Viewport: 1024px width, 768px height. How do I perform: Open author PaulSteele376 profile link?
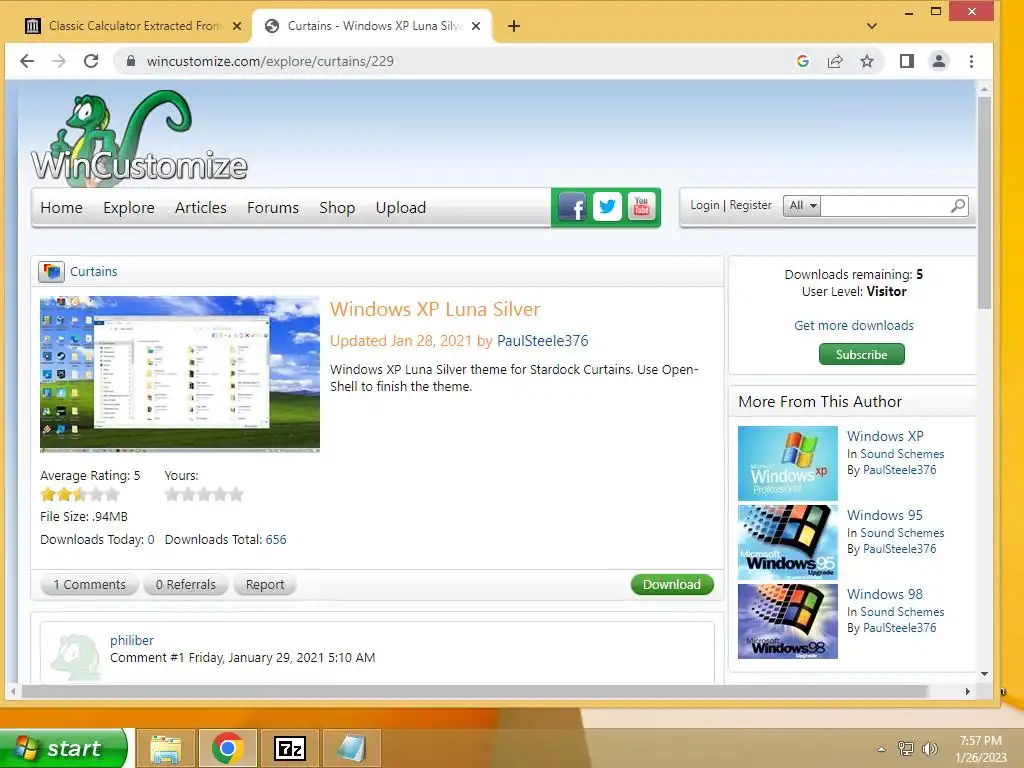point(542,341)
